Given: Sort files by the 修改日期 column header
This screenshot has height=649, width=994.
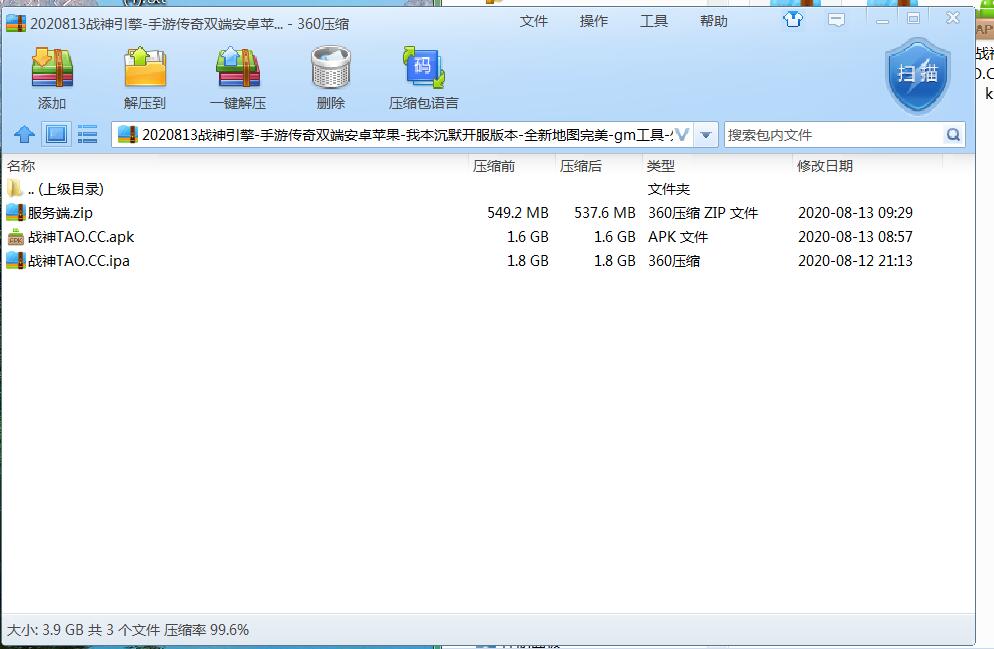Looking at the screenshot, I should [824, 166].
